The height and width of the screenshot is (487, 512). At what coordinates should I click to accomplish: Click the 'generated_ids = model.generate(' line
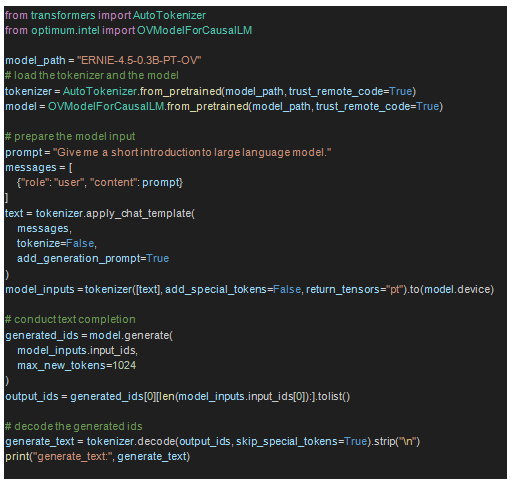tap(89, 335)
